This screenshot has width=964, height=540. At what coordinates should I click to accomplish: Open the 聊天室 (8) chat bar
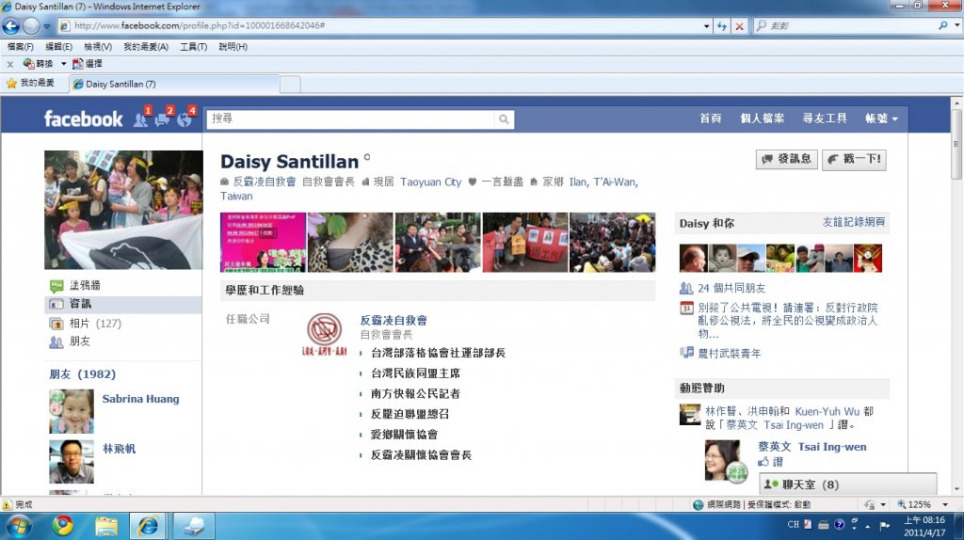point(847,484)
